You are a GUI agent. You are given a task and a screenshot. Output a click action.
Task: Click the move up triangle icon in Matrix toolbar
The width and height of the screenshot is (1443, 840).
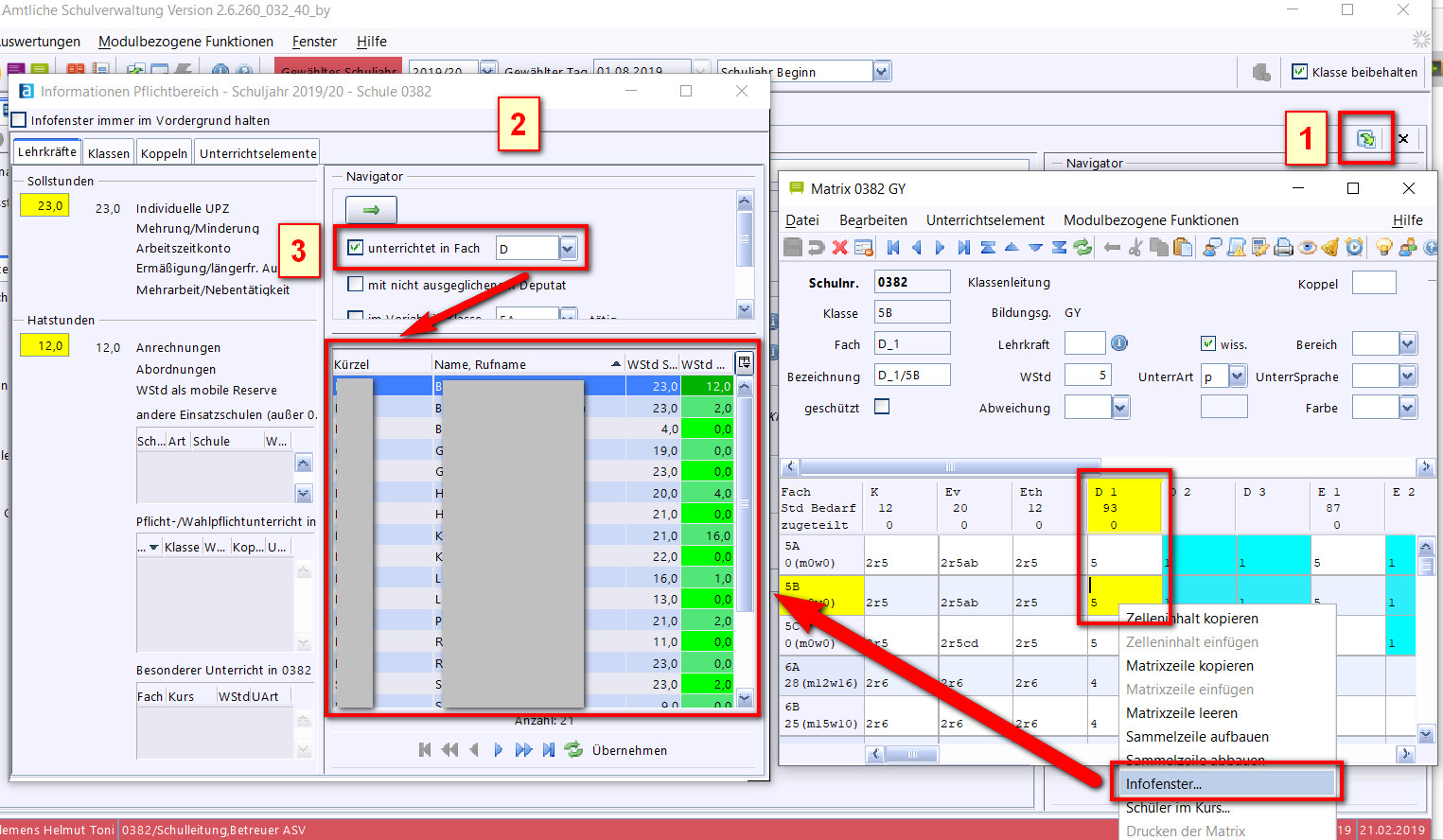[x=1012, y=248]
